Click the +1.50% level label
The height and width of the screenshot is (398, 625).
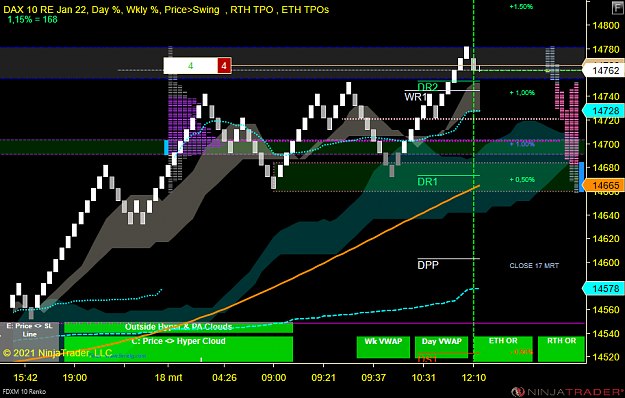point(521,7)
